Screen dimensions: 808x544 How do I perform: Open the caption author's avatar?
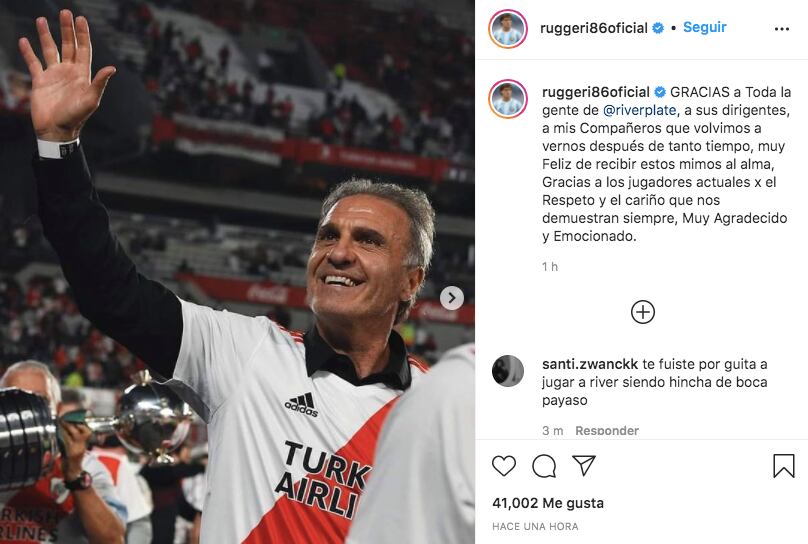click(x=508, y=99)
